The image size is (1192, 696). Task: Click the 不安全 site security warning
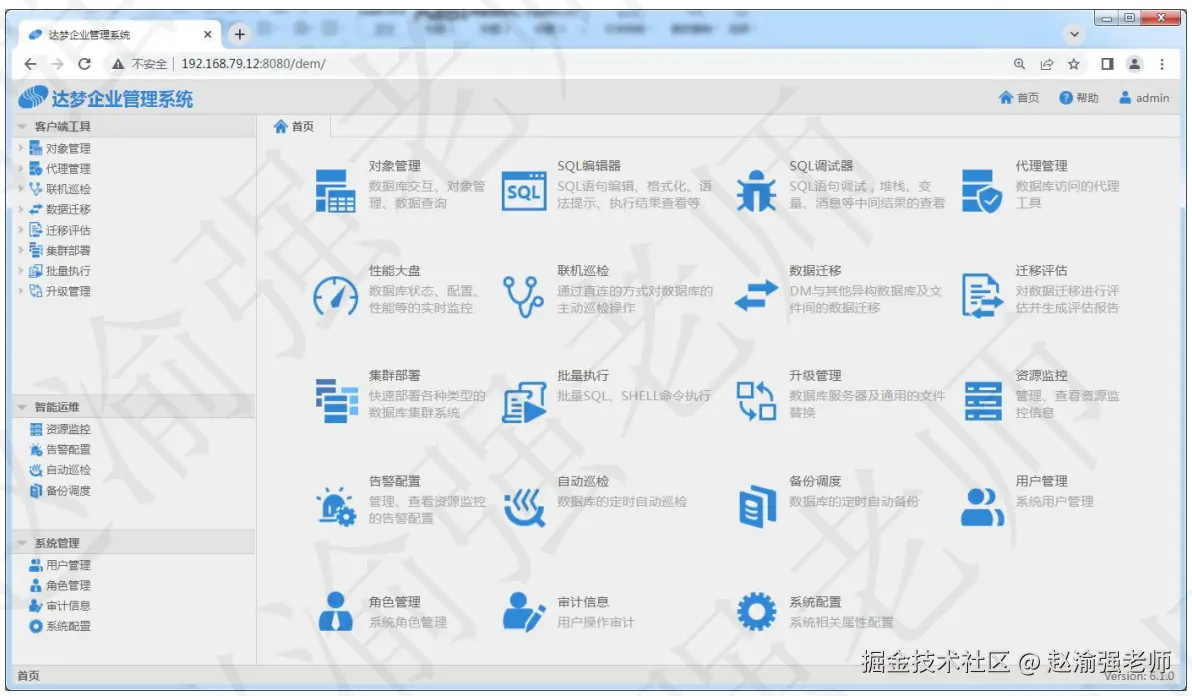[139, 64]
